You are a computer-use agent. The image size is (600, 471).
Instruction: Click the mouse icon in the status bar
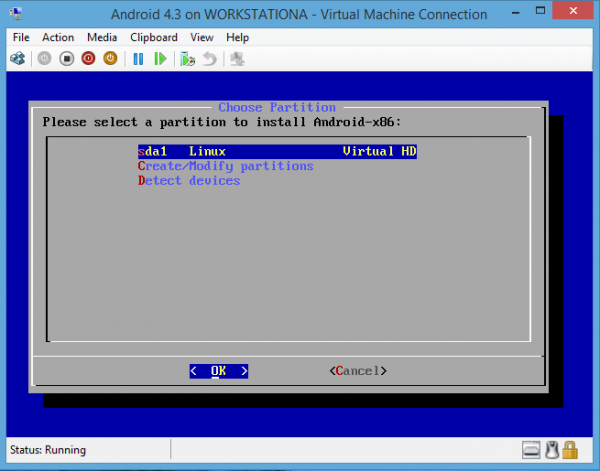(550, 450)
